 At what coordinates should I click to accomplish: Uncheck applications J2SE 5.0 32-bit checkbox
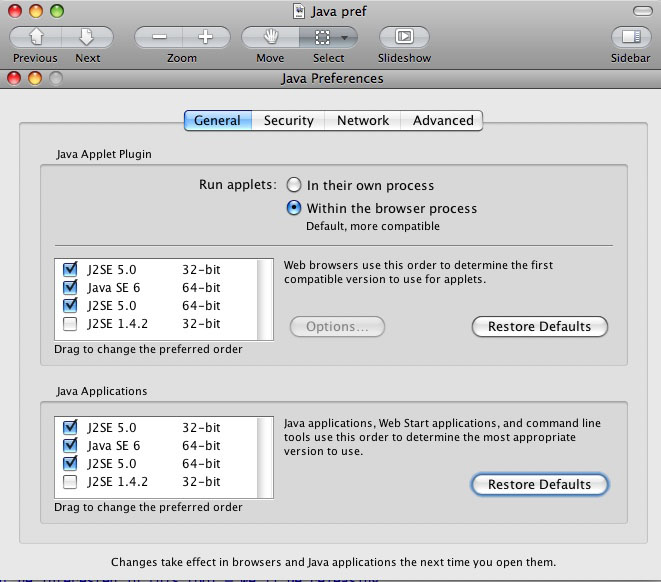(70, 427)
